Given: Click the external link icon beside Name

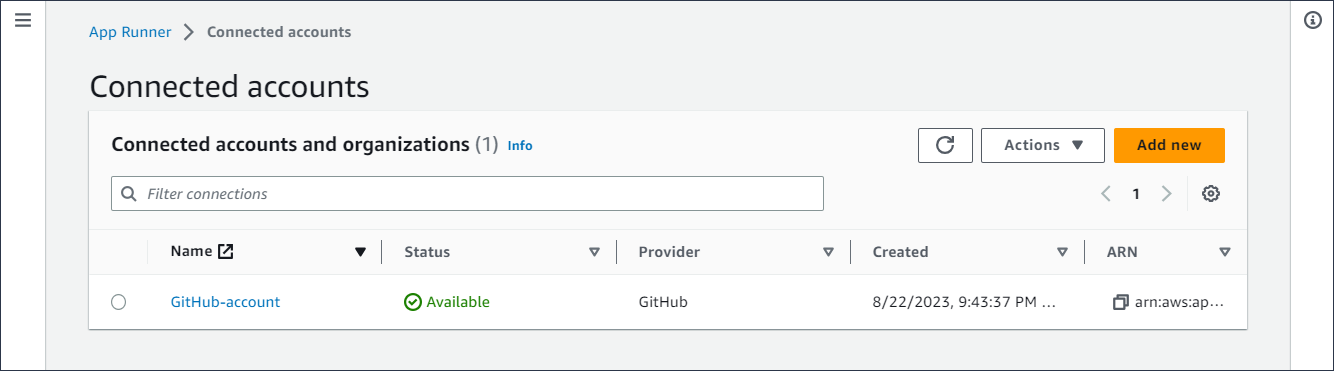Looking at the screenshot, I should 226,252.
